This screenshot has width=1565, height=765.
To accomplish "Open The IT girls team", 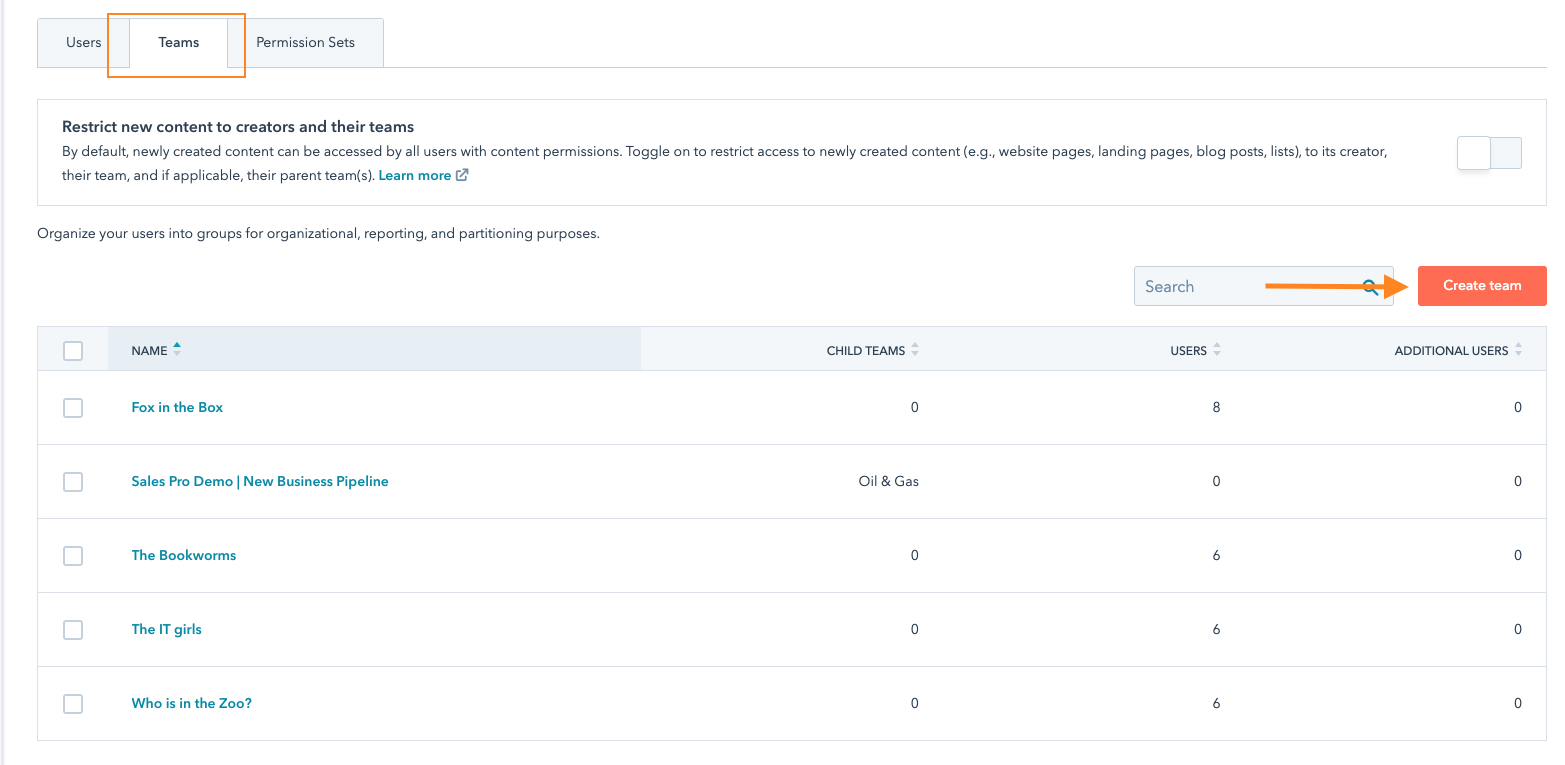I will (166, 630).
